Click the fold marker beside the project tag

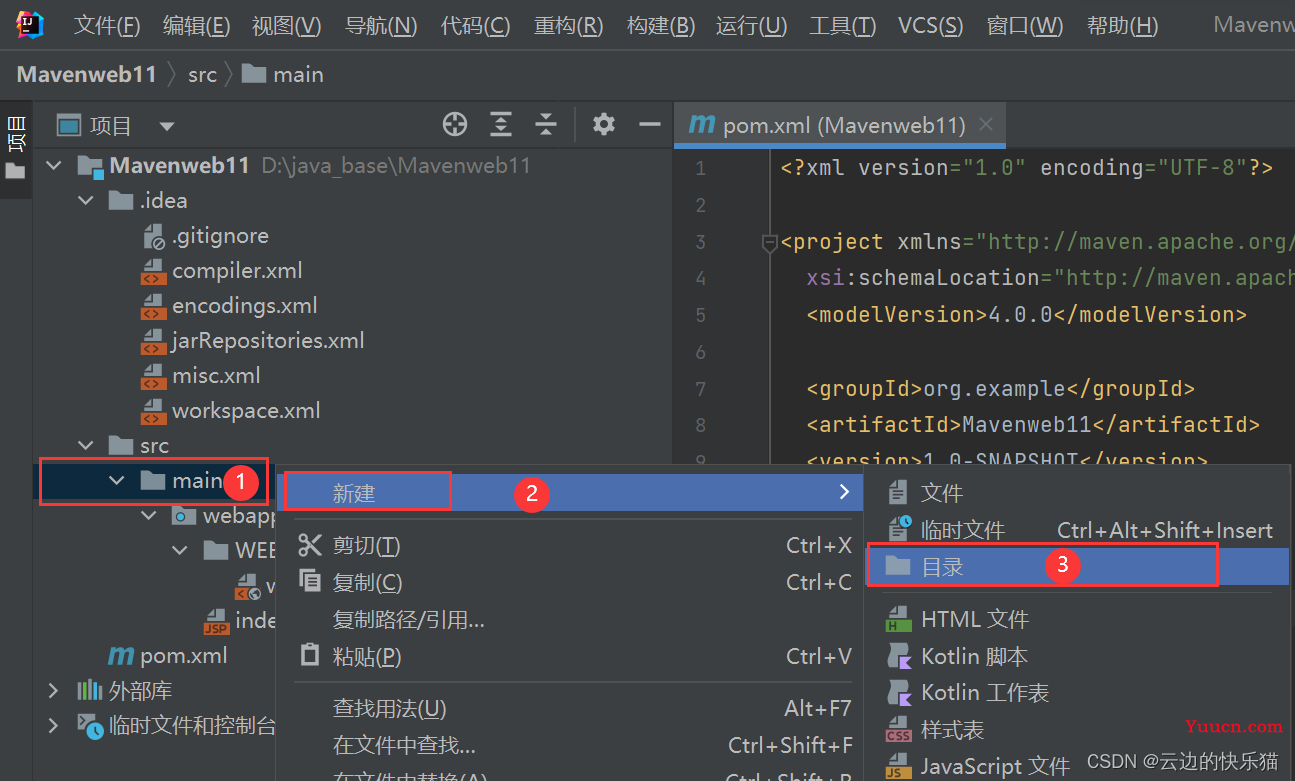click(x=769, y=242)
